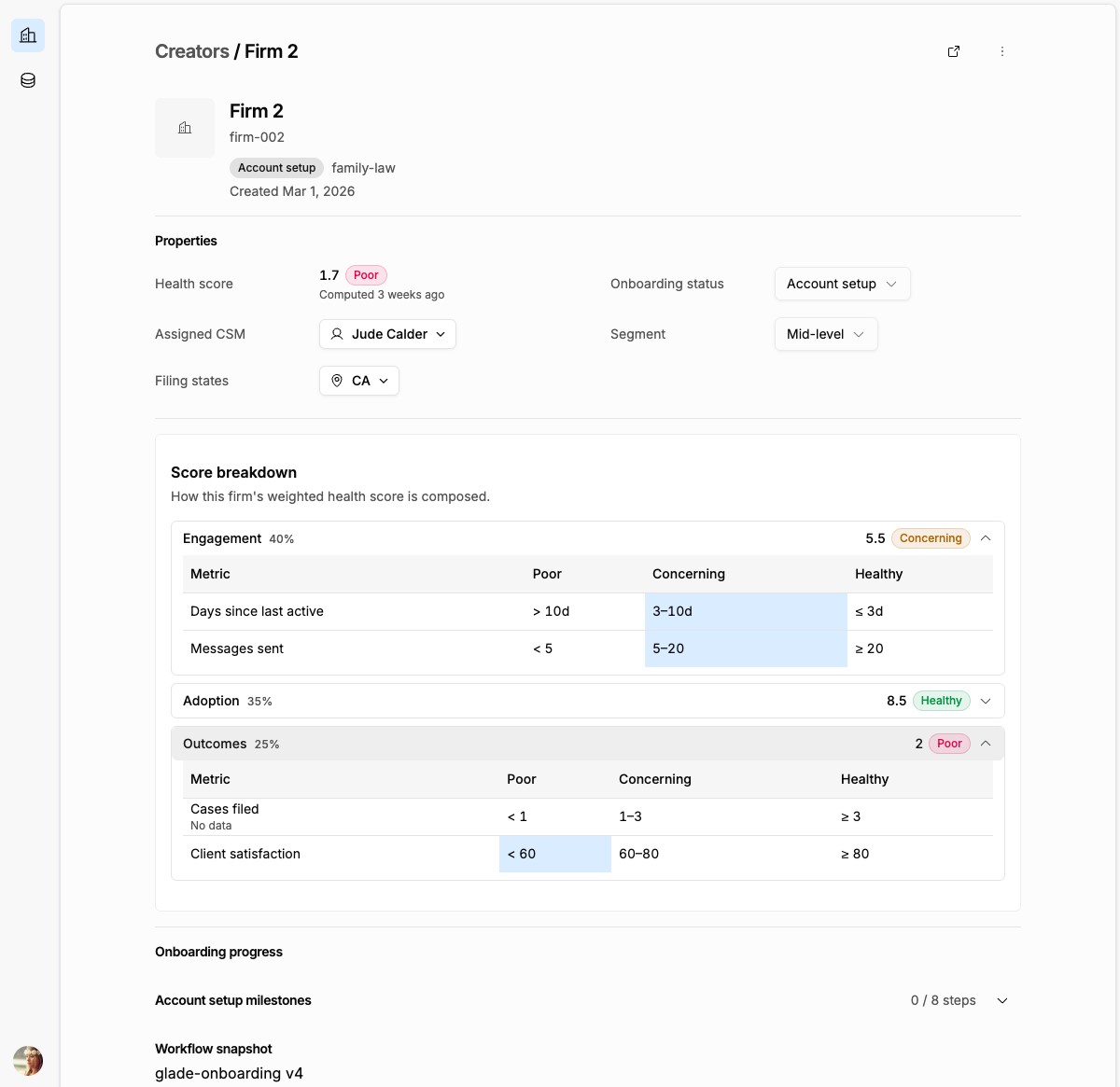The image size is (1120, 1087).
Task: Click the user avatar in sidebar
Action: [28, 1061]
